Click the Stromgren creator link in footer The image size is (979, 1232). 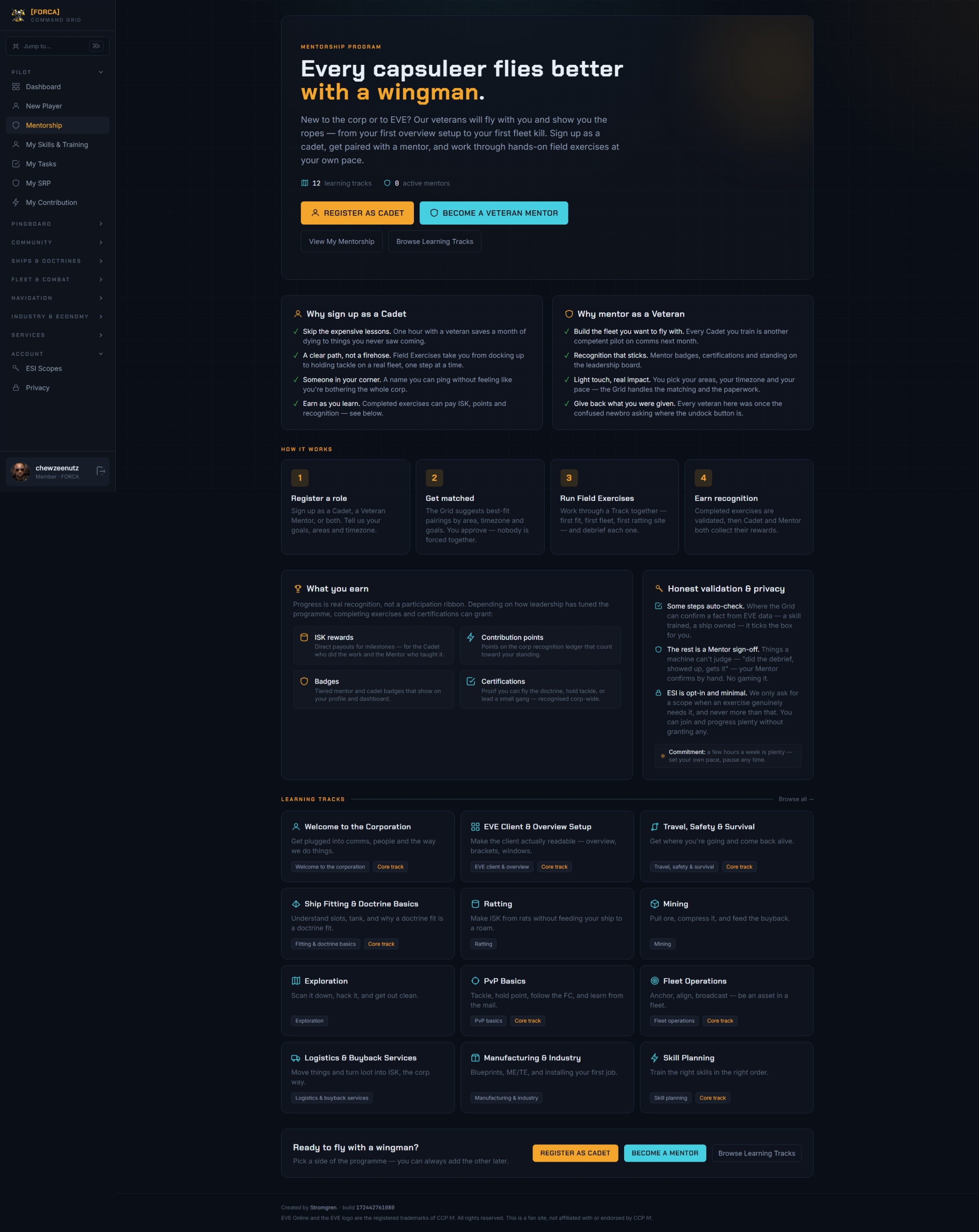pos(323,1208)
